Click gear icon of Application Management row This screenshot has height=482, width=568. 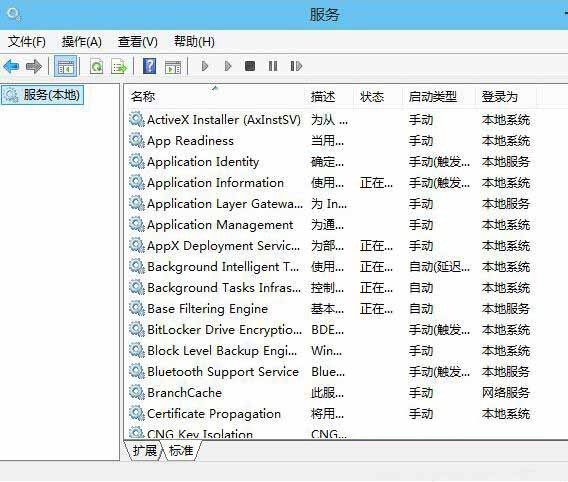(137, 225)
